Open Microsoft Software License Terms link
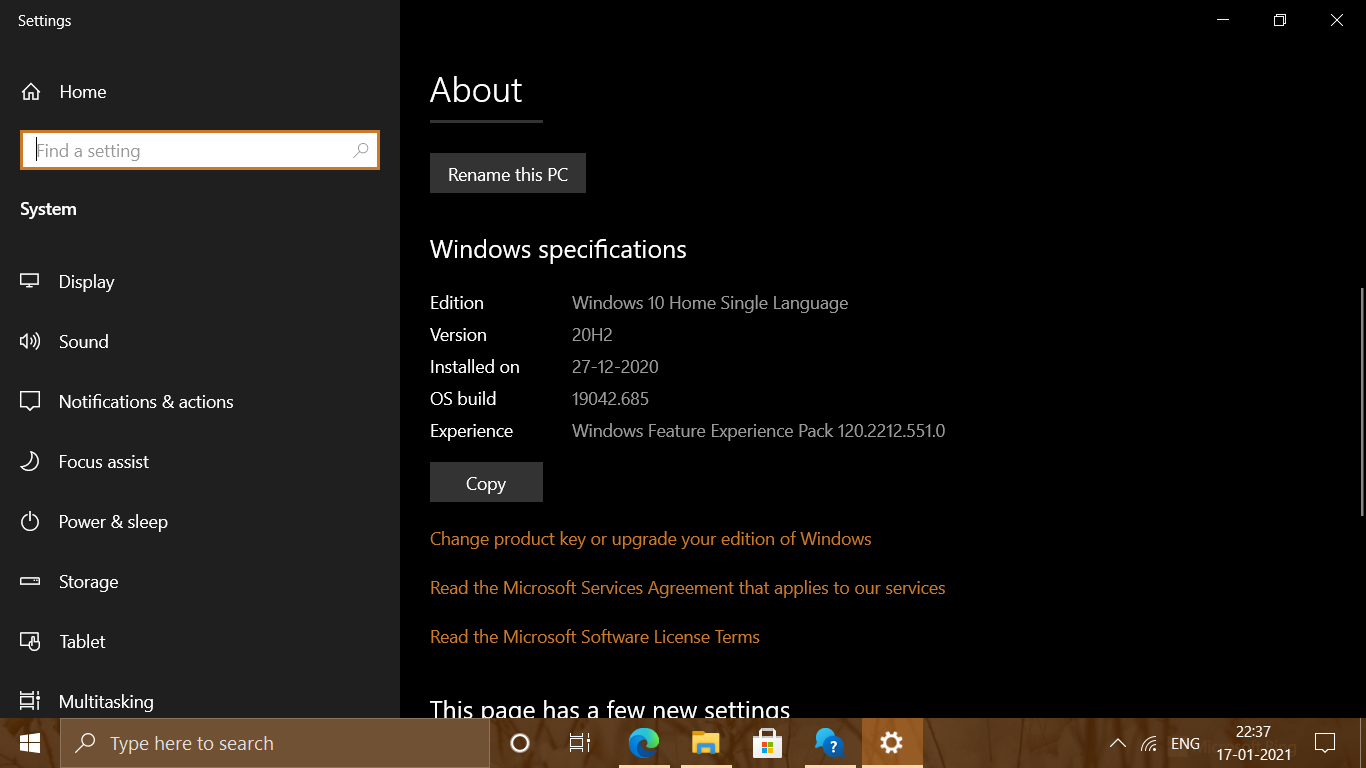Screen dimensions: 1366x768 [x=595, y=637]
